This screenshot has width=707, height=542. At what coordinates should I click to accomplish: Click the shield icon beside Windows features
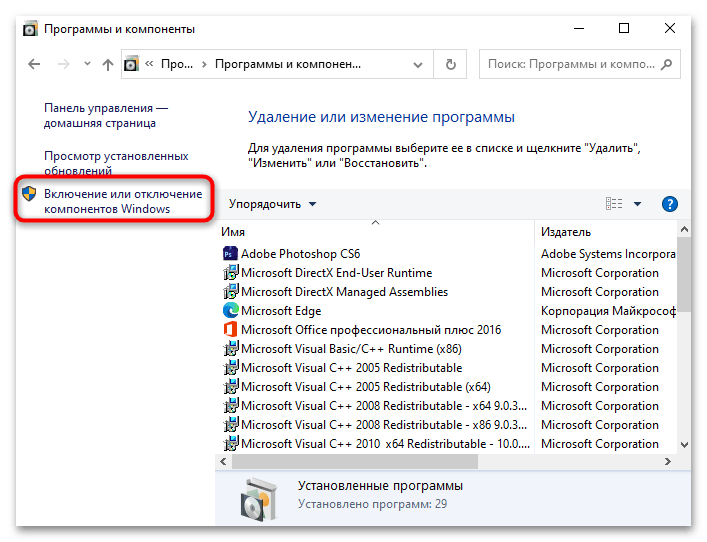point(29,194)
